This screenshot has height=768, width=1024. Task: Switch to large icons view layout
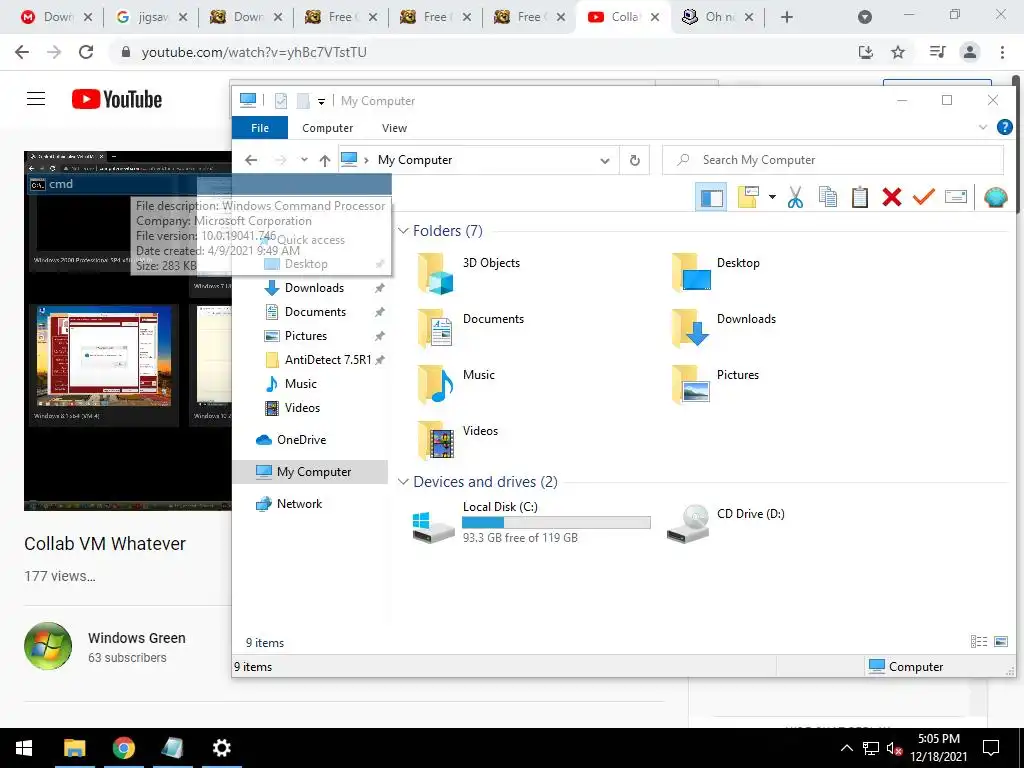1000,642
